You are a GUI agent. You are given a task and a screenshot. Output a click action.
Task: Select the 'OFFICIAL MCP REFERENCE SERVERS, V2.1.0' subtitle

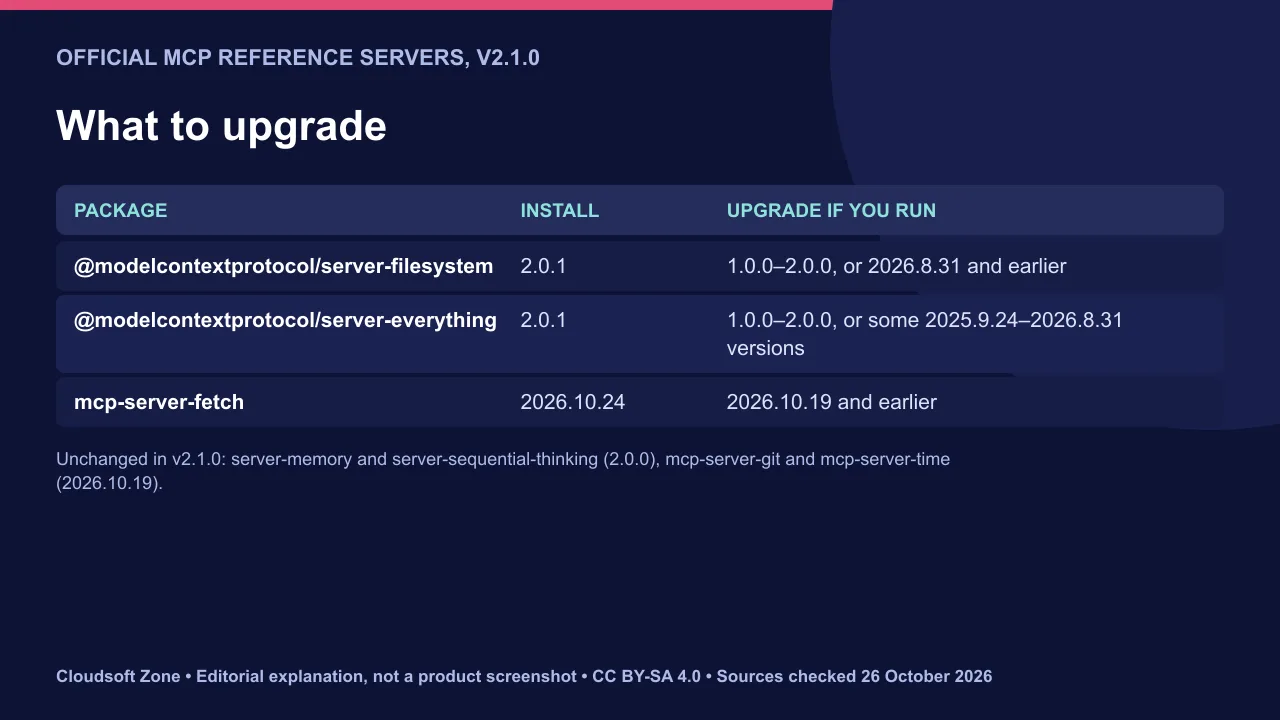pyautogui.click(x=298, y=58)
